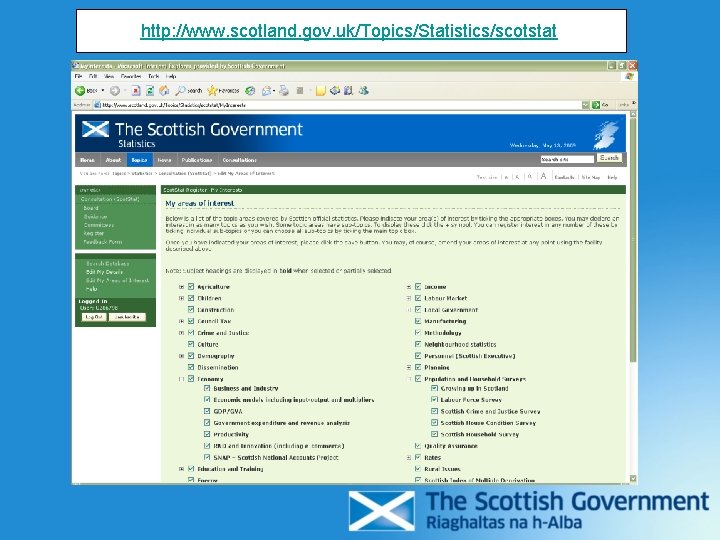Image resolution: width=720 pixels, height=540 pixels.
Task: Select the Consultations navigation tab
Action: point(239,160)
